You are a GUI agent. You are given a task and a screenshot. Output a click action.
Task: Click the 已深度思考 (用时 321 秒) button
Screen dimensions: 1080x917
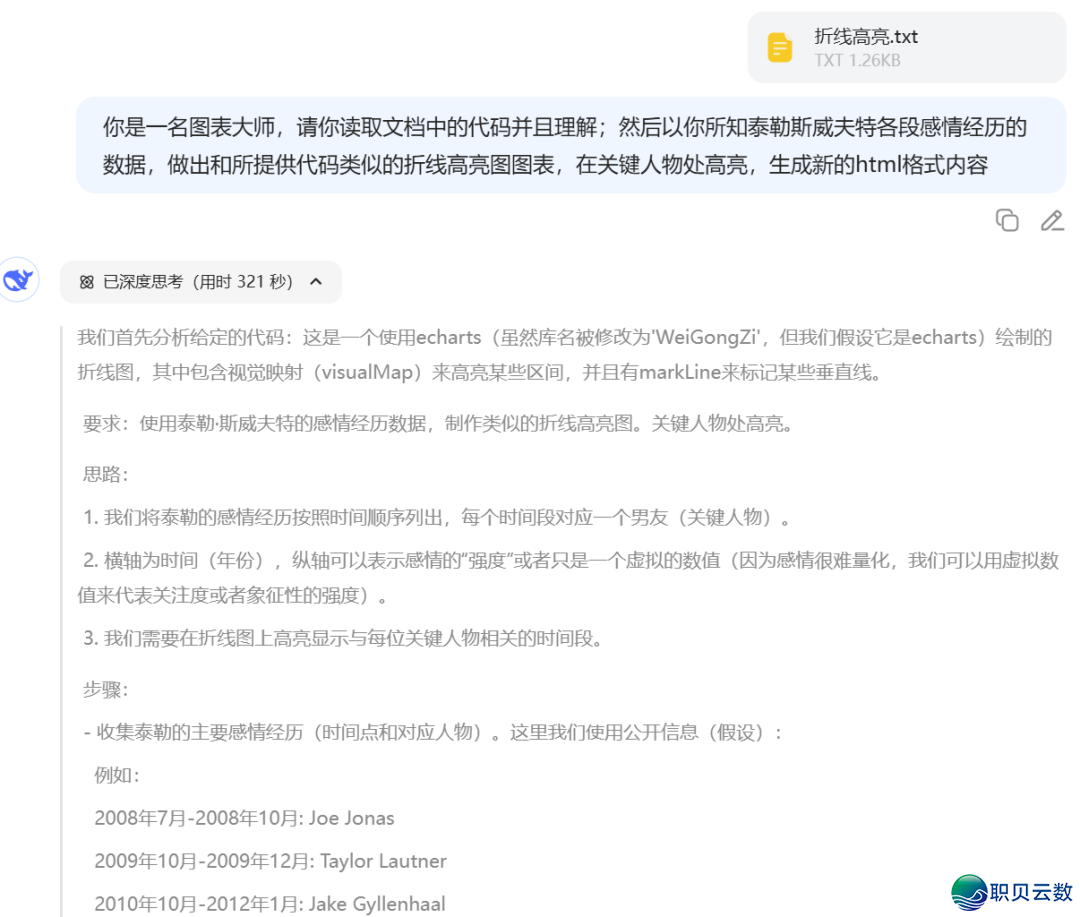pyautogui.click(x=200, y=282)
